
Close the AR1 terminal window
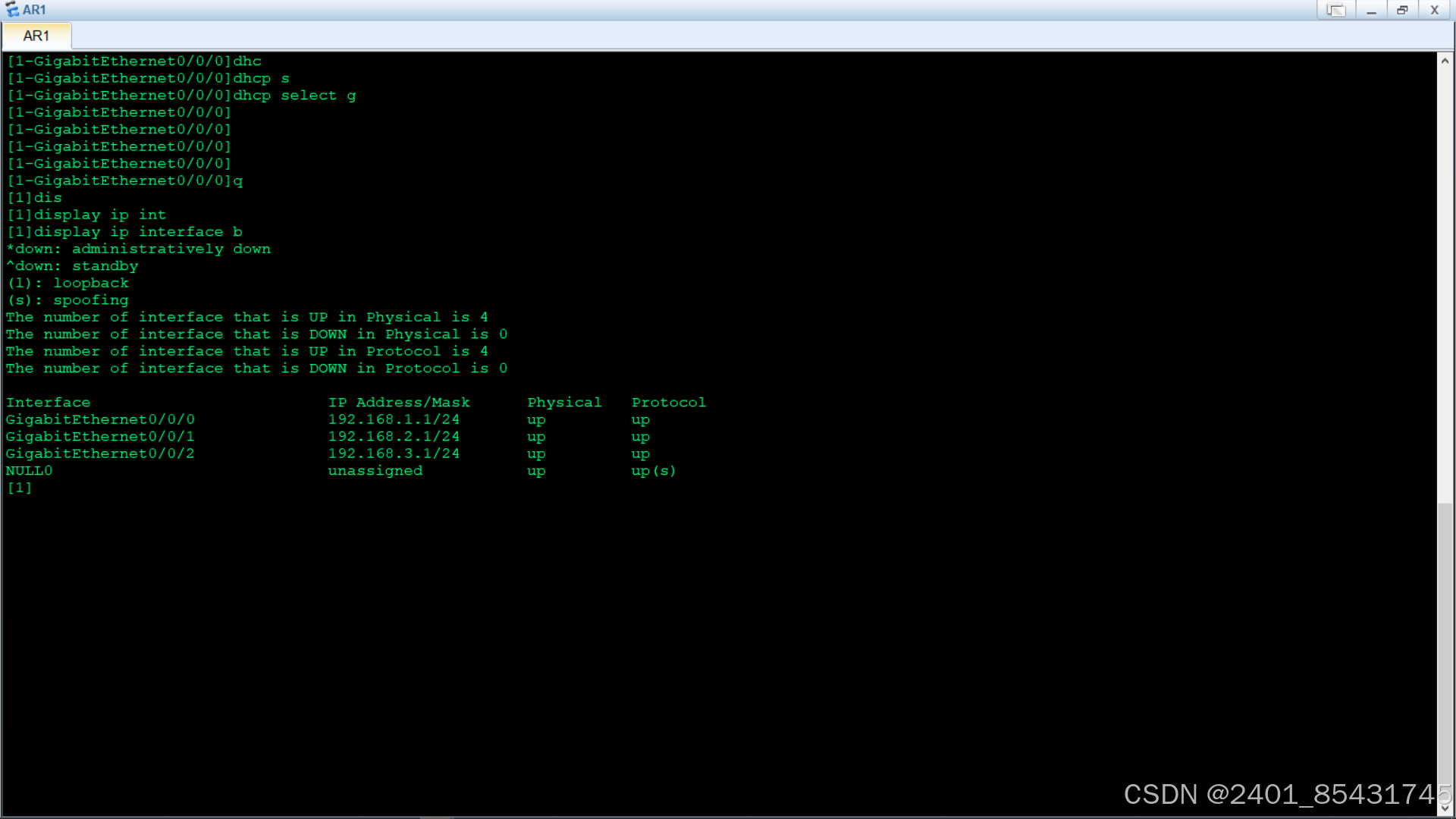(x=1434, y=10)
